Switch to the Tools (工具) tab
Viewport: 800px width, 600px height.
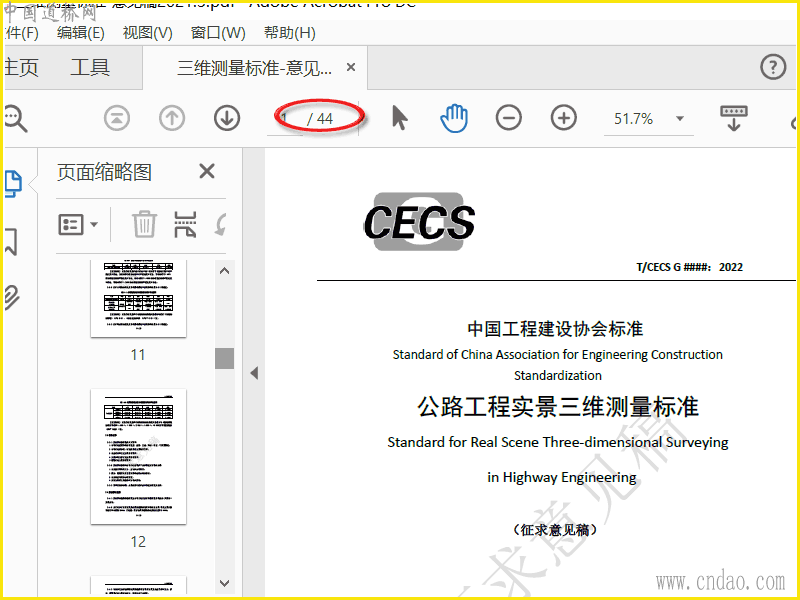pyautogui.click(x=90, y=67)
